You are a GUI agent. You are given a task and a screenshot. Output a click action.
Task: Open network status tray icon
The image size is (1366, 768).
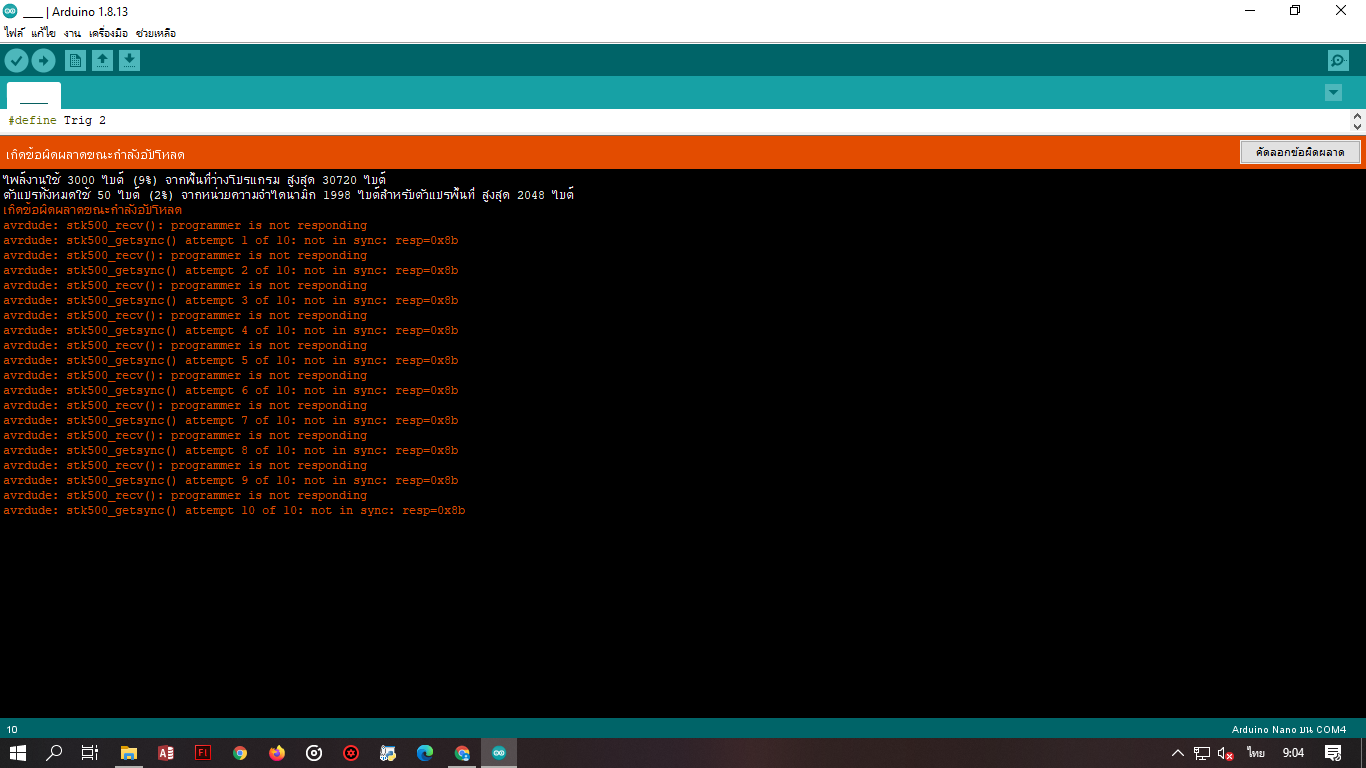pos(1202,753)
